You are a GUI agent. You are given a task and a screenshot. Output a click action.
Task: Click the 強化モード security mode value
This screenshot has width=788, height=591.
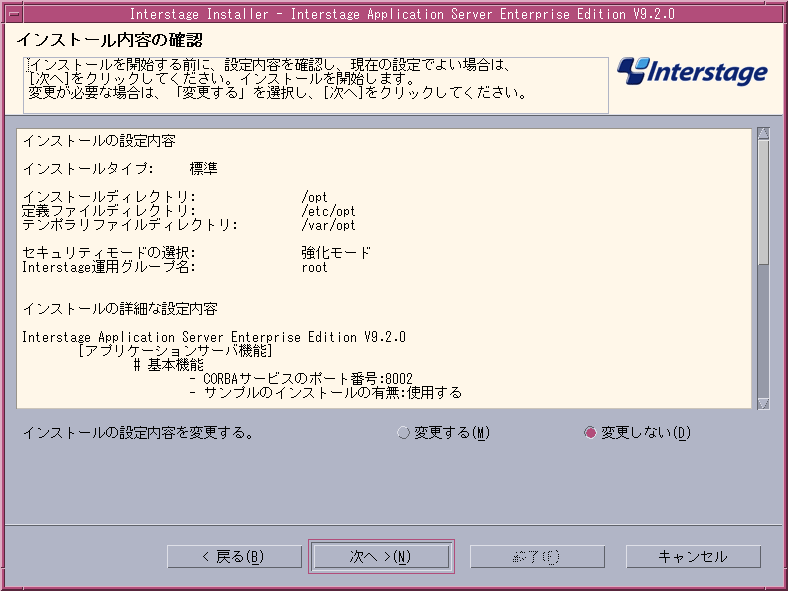click(336, 252)
